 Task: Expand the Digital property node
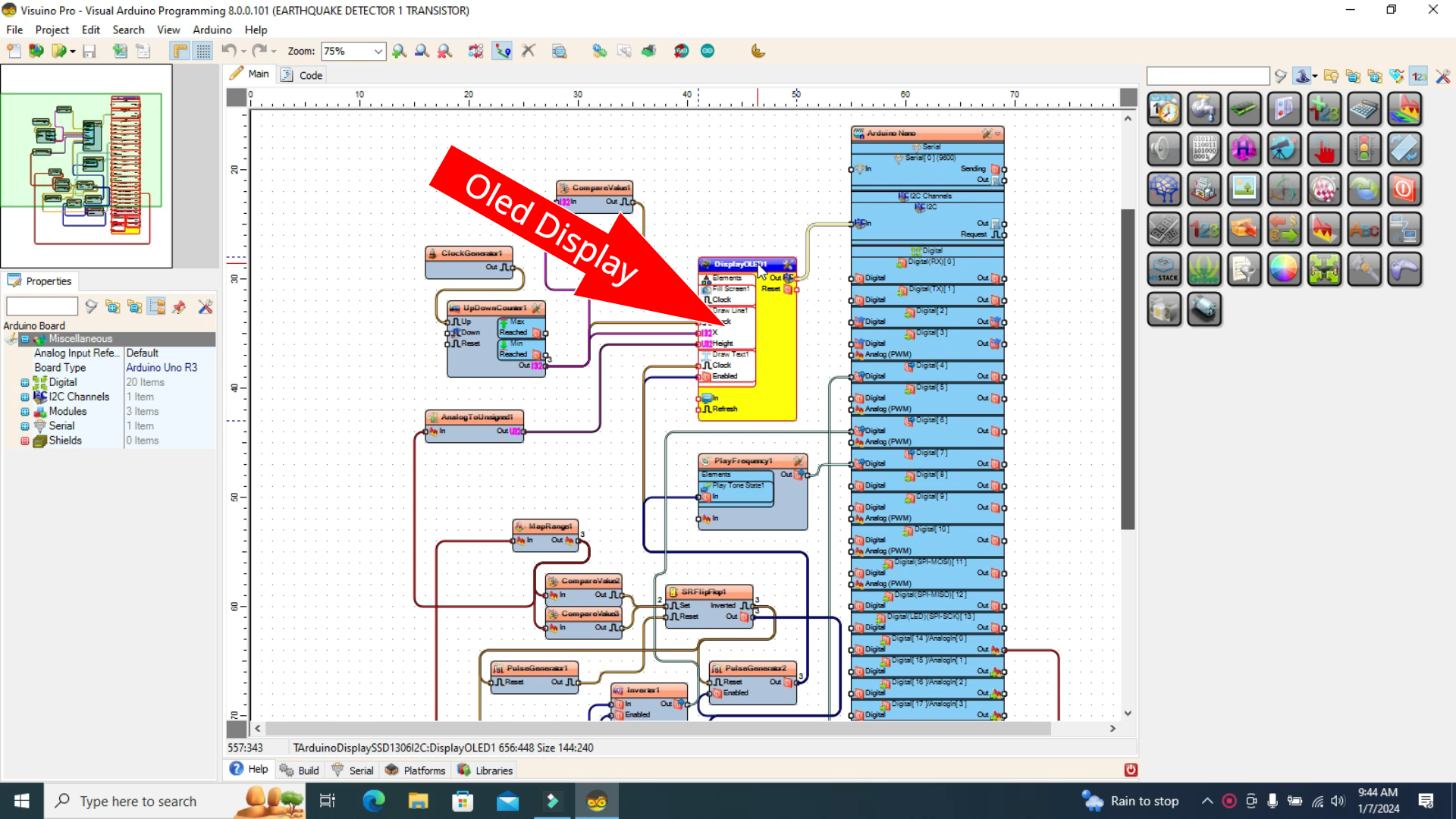pyautogui.click(x=24, y=383)
